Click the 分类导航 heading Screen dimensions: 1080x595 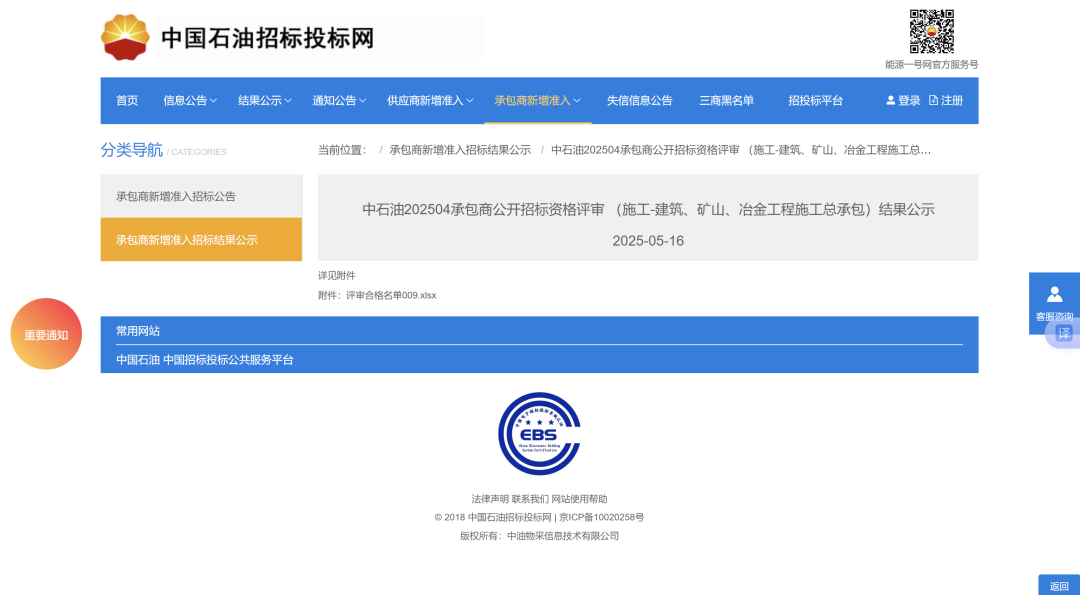132,150
